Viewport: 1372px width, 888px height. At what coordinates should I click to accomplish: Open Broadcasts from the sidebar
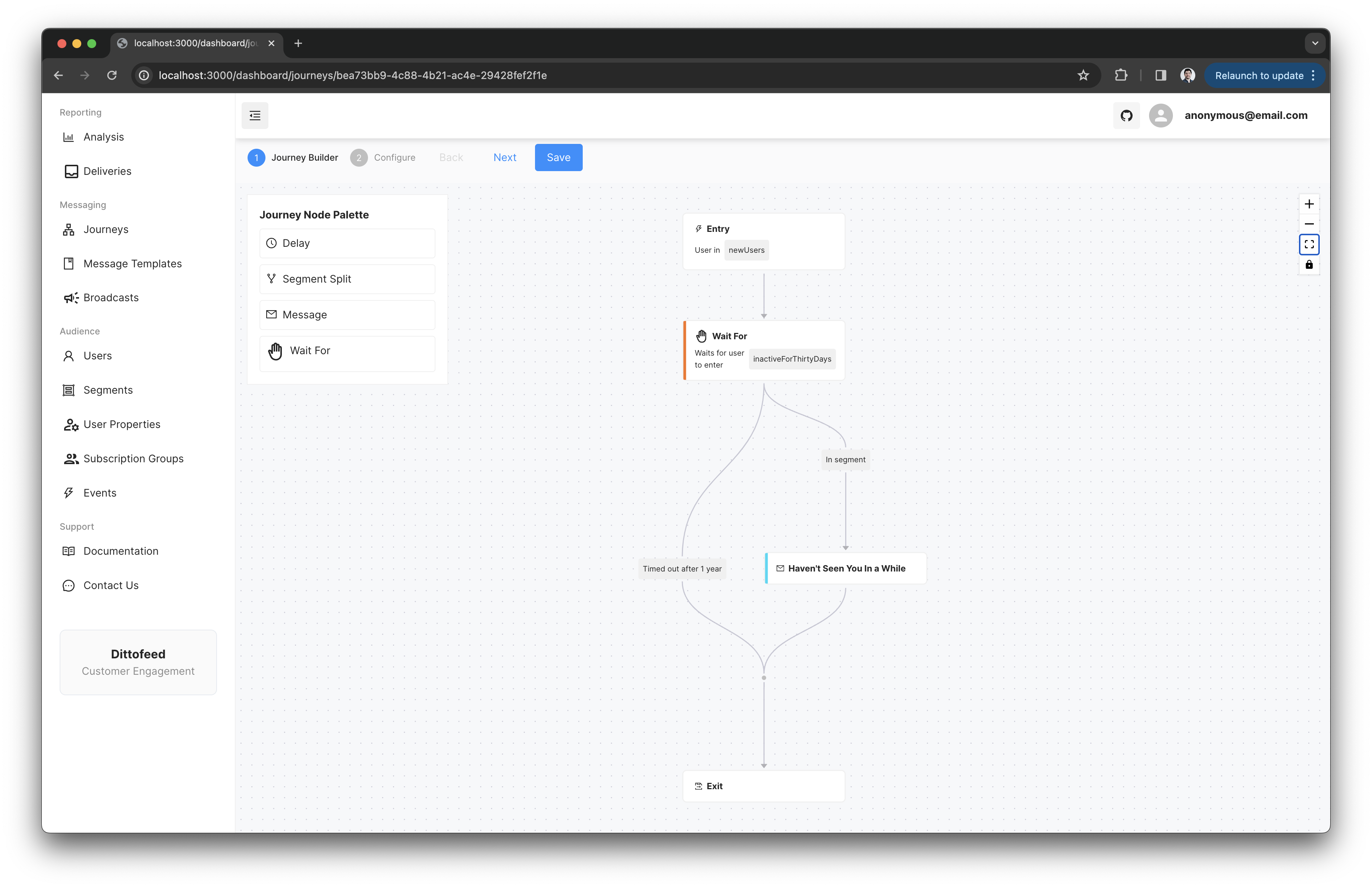tap(111, 298)
